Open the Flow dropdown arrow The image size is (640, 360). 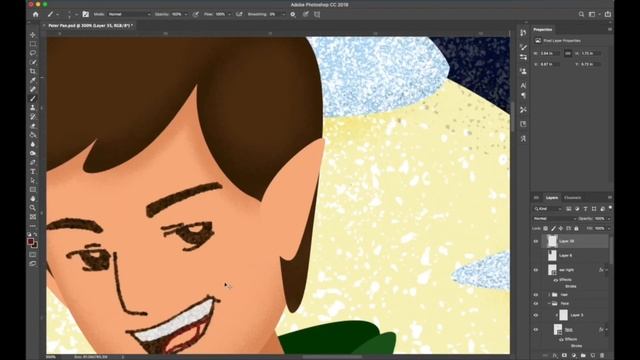tap(229, 14)
